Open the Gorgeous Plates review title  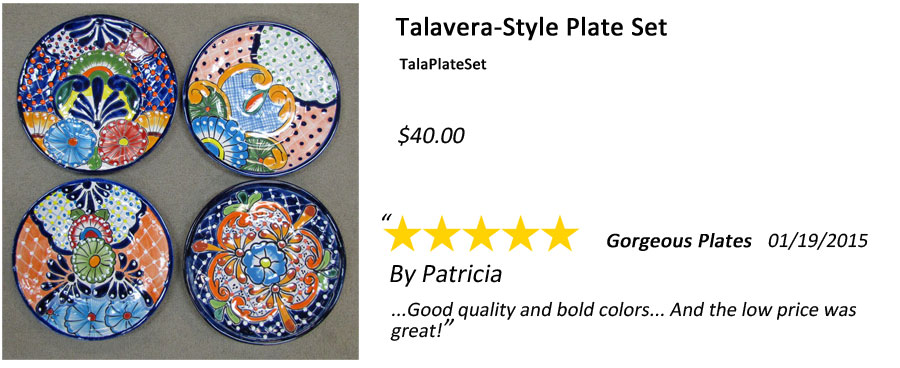(679, 242)
